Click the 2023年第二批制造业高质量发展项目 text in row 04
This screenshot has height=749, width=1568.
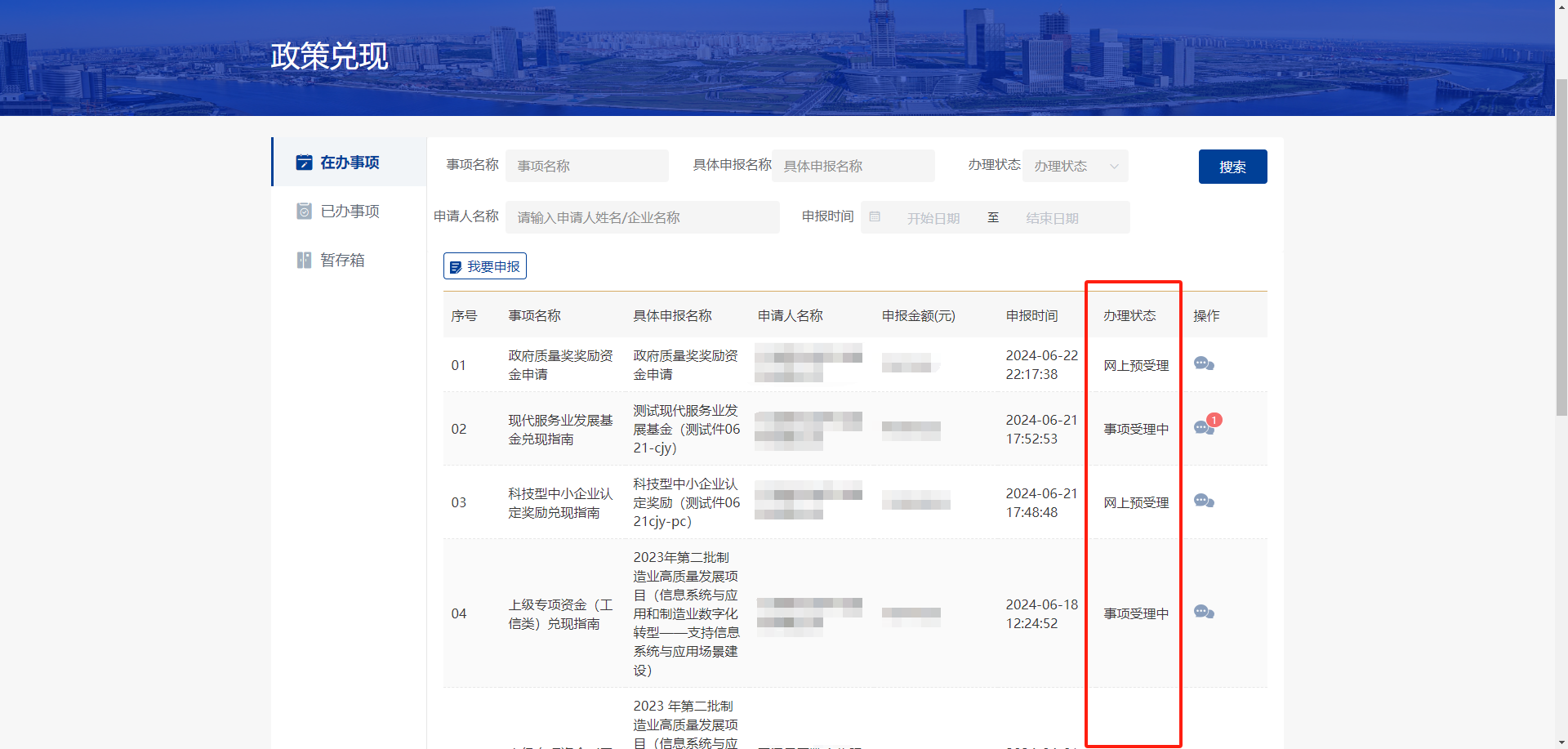686,613
